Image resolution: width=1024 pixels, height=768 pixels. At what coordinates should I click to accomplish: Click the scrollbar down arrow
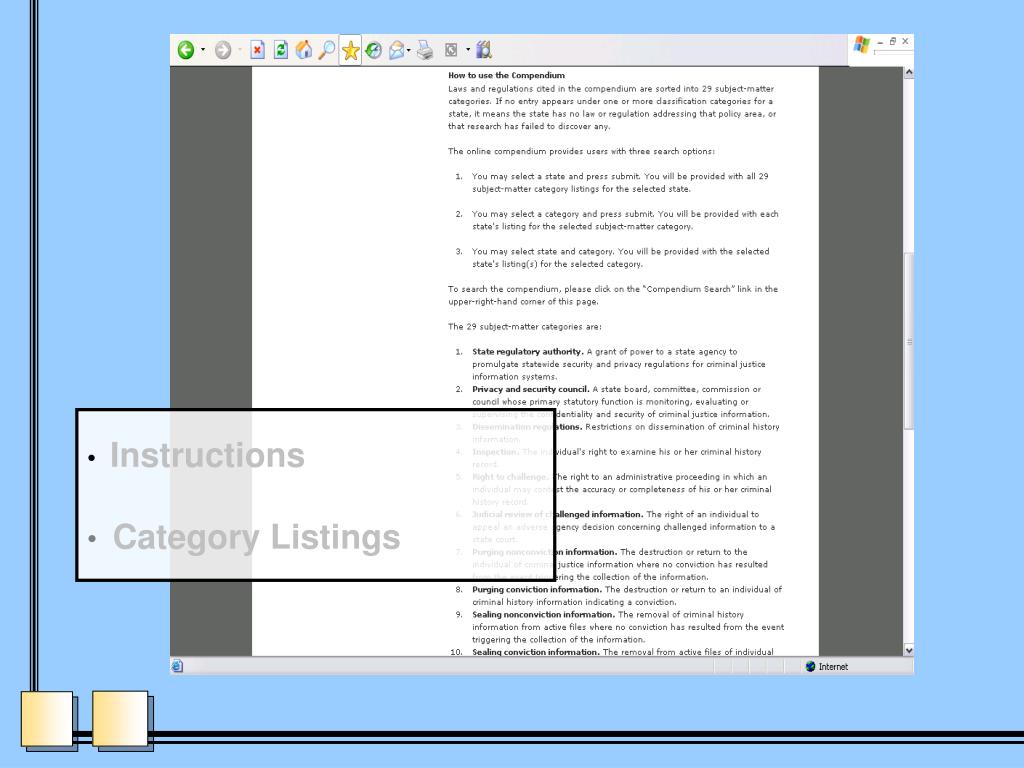pos(908,650)
